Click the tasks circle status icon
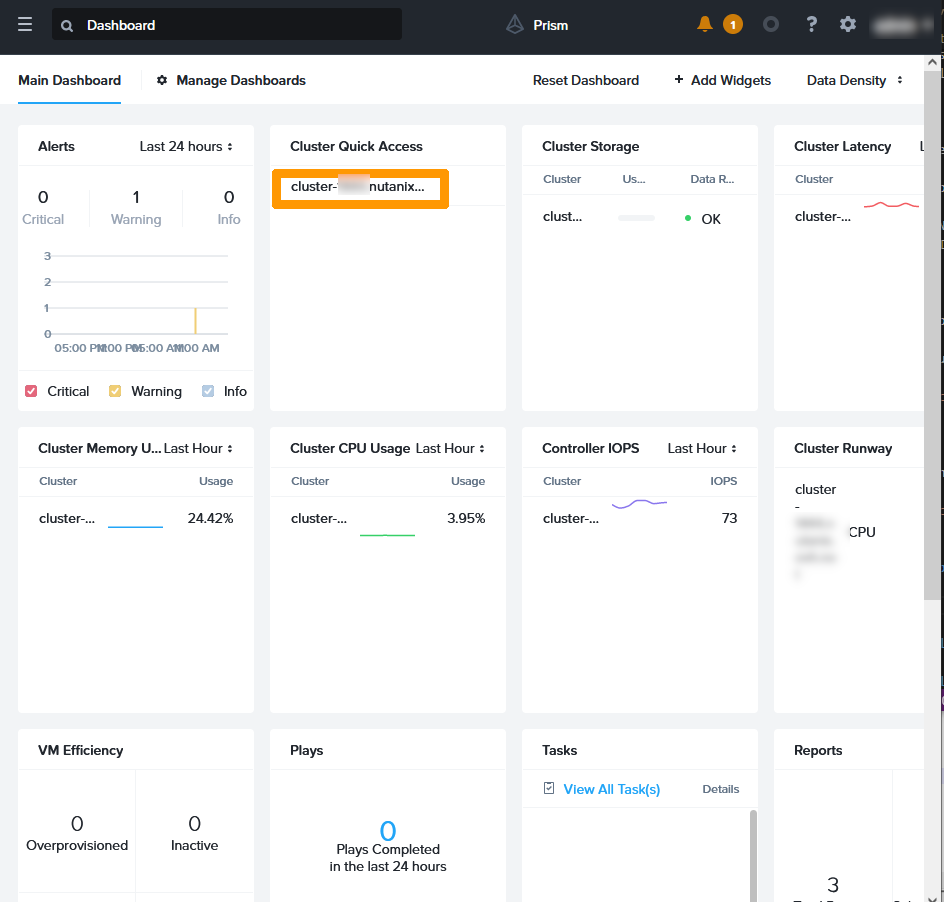This screenshot has width=944, height=902. click(770, 24)
